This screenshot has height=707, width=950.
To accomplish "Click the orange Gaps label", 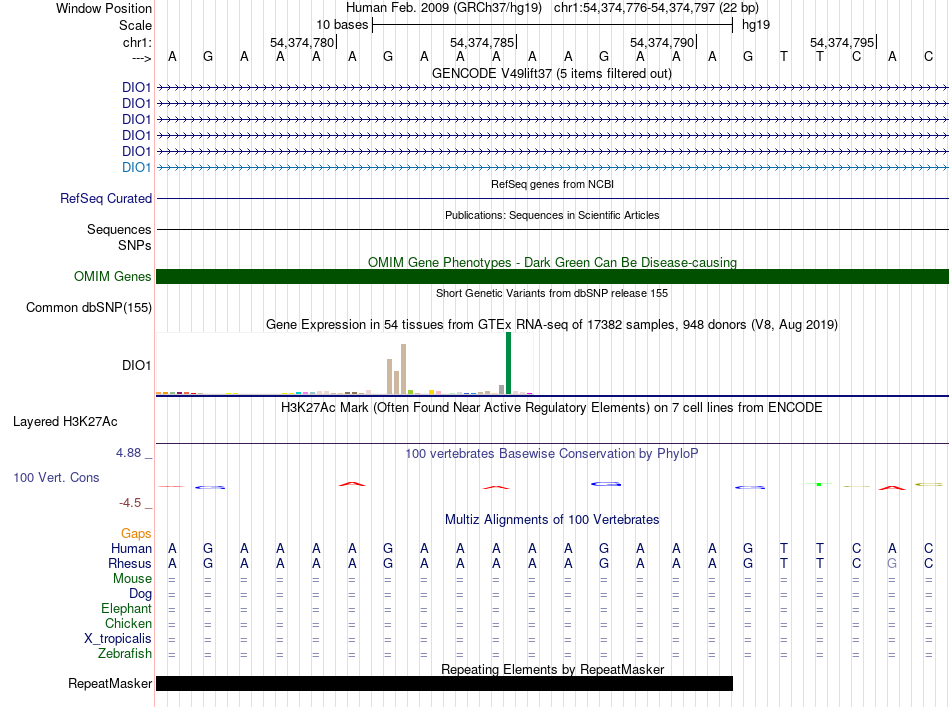I will tap(136, 533).
